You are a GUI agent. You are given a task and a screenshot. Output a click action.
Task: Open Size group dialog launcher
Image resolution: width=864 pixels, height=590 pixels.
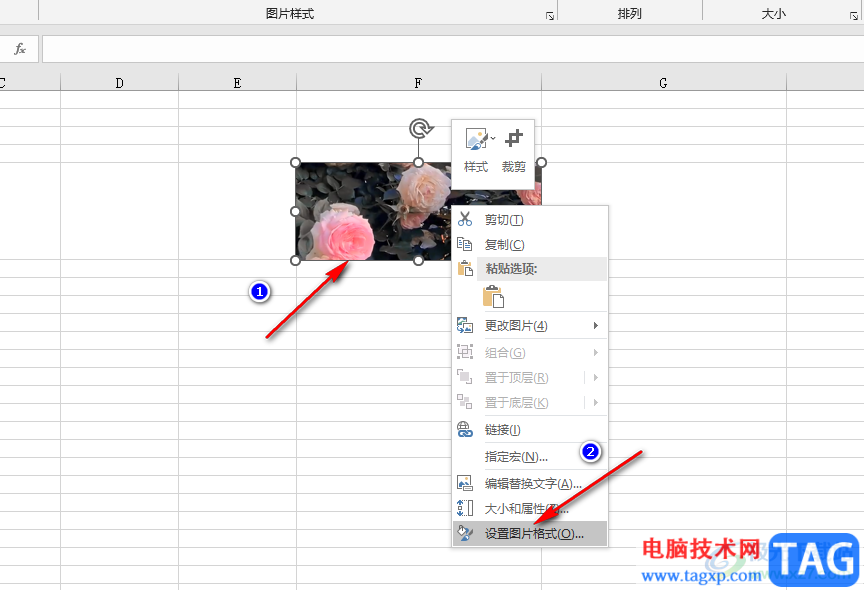coord(854,16)
